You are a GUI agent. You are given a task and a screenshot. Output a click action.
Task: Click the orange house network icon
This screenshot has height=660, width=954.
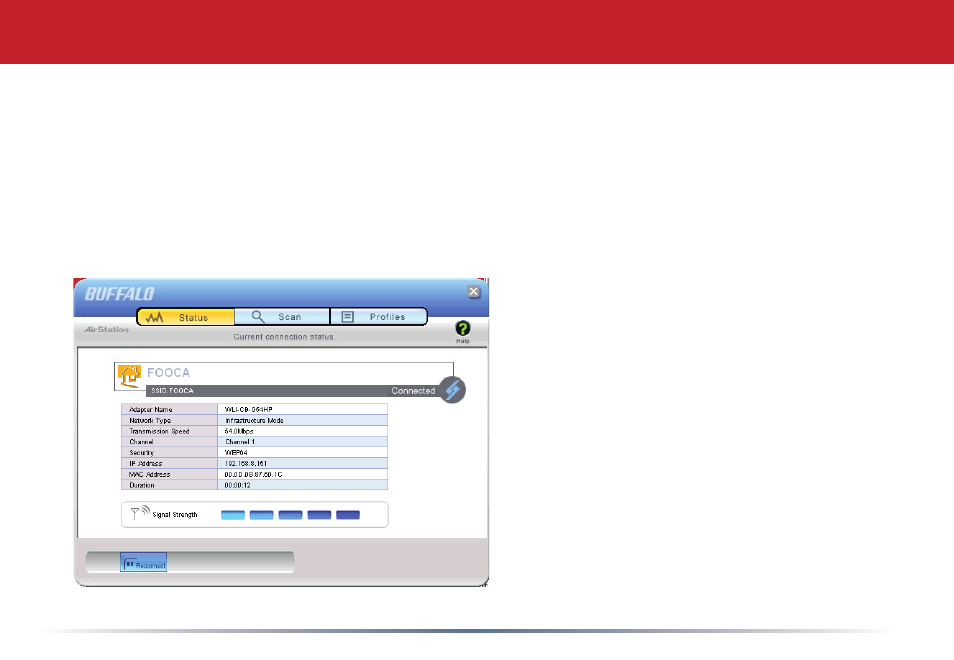pyautogui.click(x=129, y=376)
